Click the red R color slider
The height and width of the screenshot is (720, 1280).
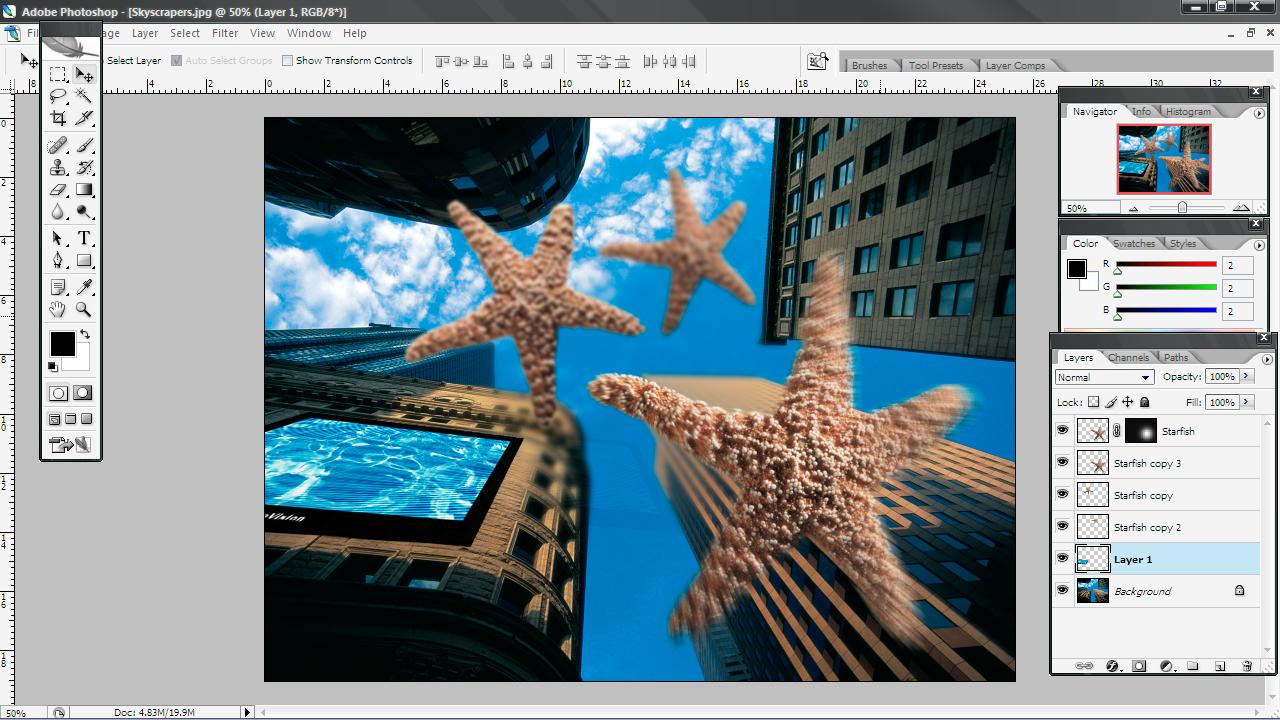(1166, 265)
